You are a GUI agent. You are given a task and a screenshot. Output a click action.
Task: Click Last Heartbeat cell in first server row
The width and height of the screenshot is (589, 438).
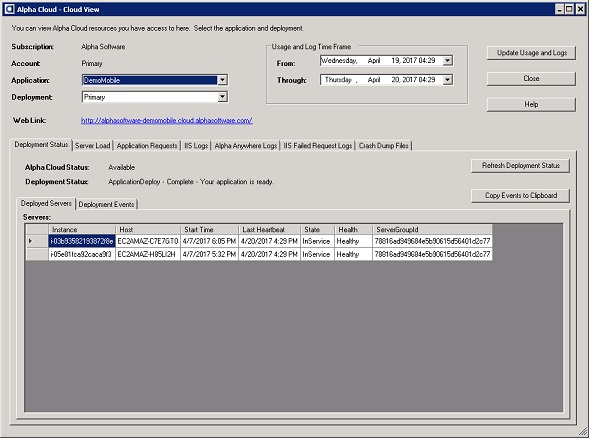pyautogui.click(x=270, y=241)
